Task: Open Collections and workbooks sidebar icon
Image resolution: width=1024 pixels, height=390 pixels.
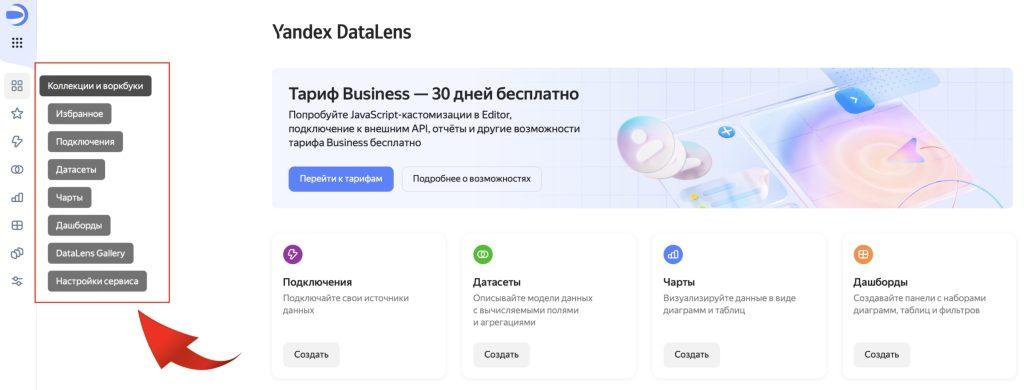Action: (18, 86)
